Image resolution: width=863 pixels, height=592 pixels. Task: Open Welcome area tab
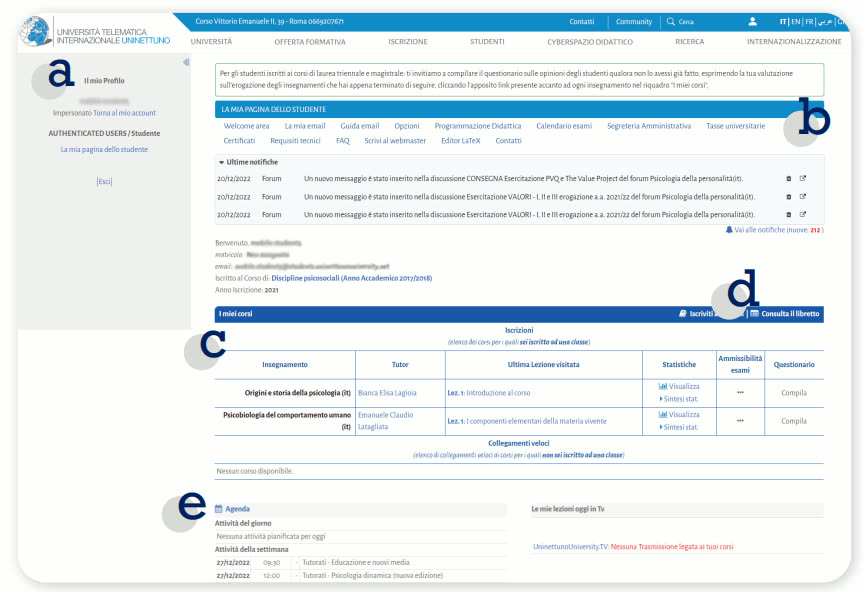247,126
